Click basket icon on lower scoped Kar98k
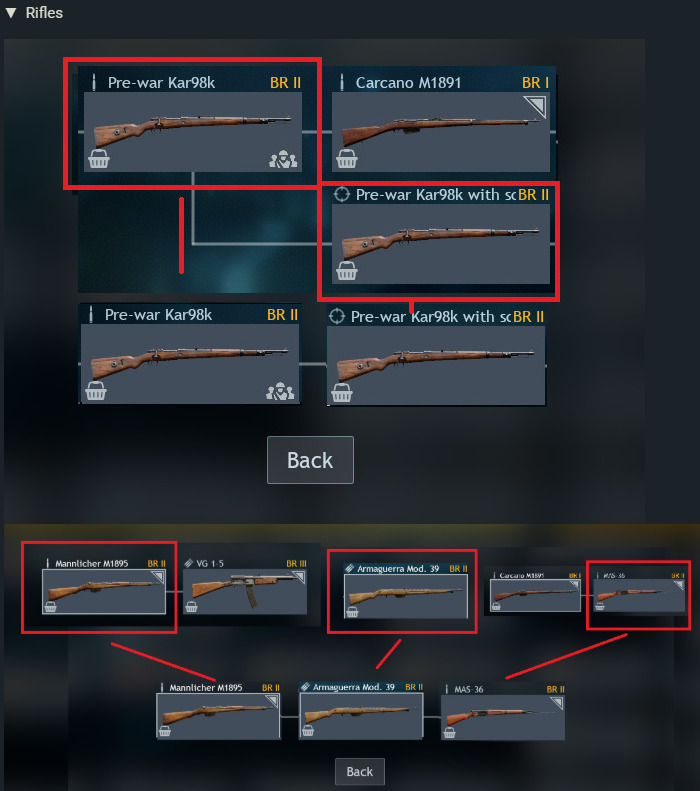This screenshot has width=700, height=791. [x=342, y=393]
